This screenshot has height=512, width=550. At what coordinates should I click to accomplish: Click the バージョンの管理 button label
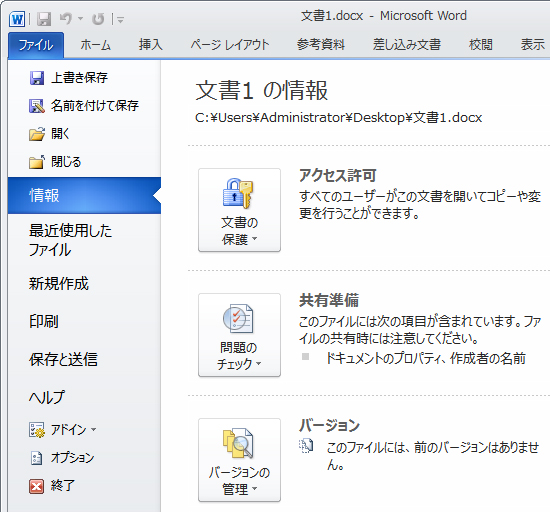point(240,481)
